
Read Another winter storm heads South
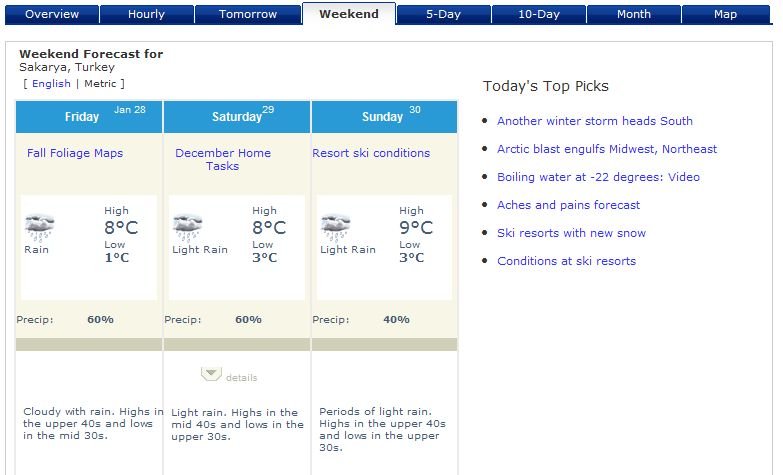595,121
